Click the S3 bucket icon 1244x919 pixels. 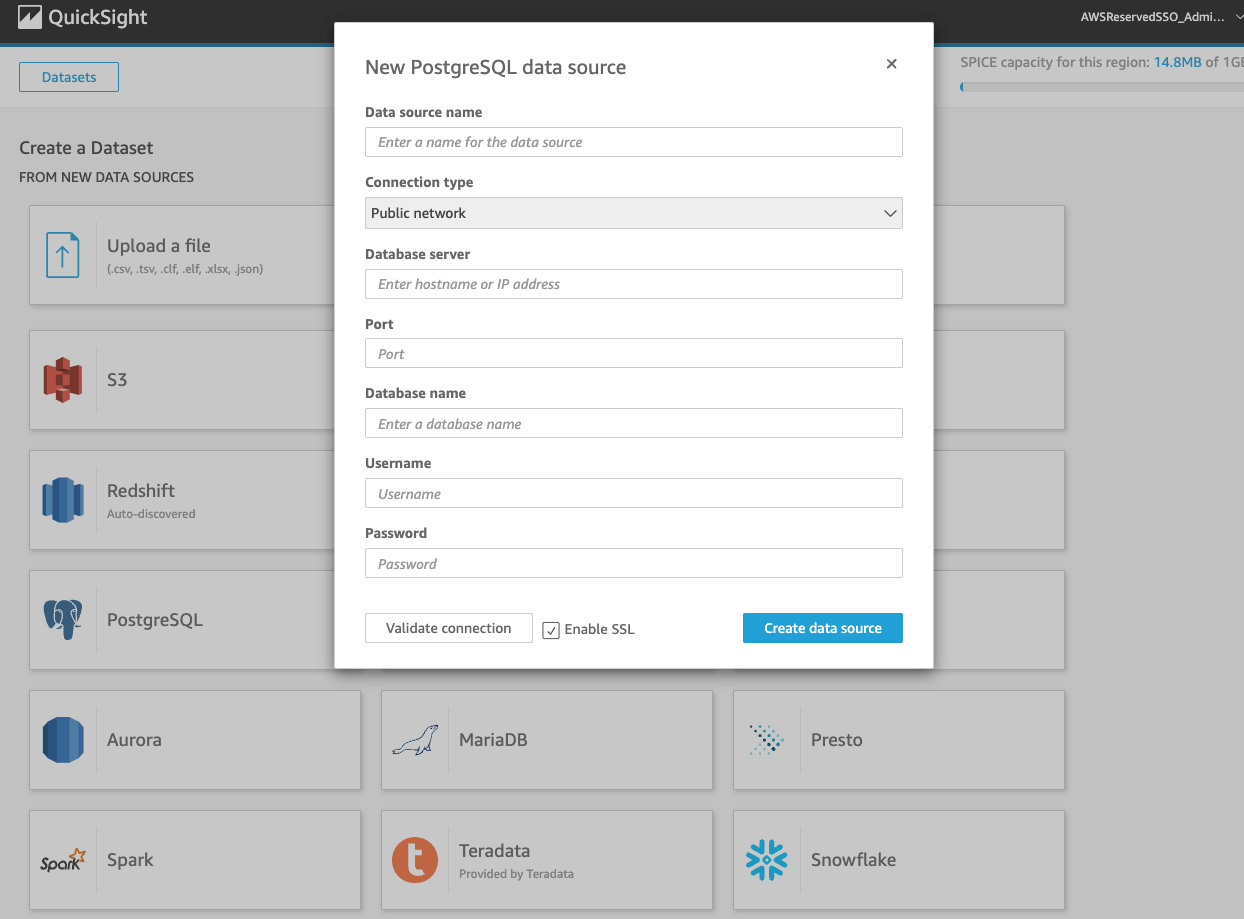(x=62, y=380)
